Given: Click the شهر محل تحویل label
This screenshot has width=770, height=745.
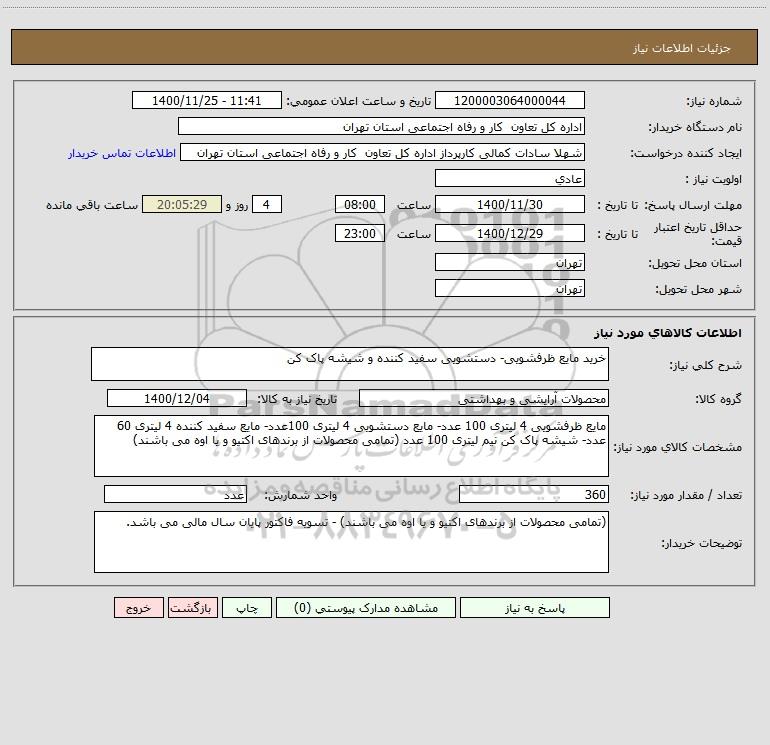Looking at the screenshot, I should (699, 290).
